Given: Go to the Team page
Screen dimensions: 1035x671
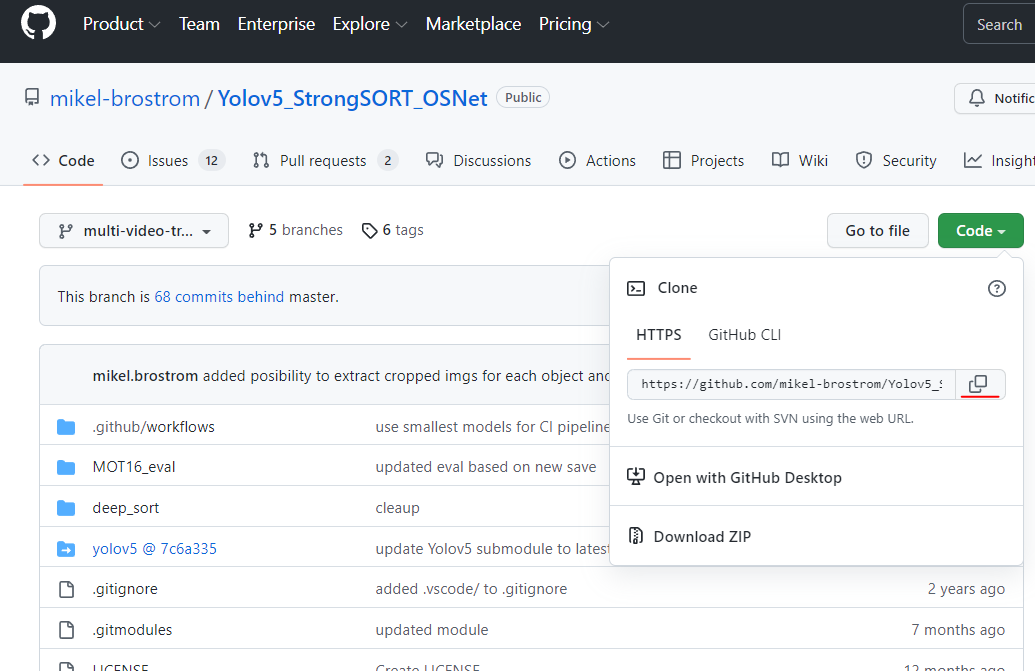Looking at the screenshot, I should [x=199, y=24].
